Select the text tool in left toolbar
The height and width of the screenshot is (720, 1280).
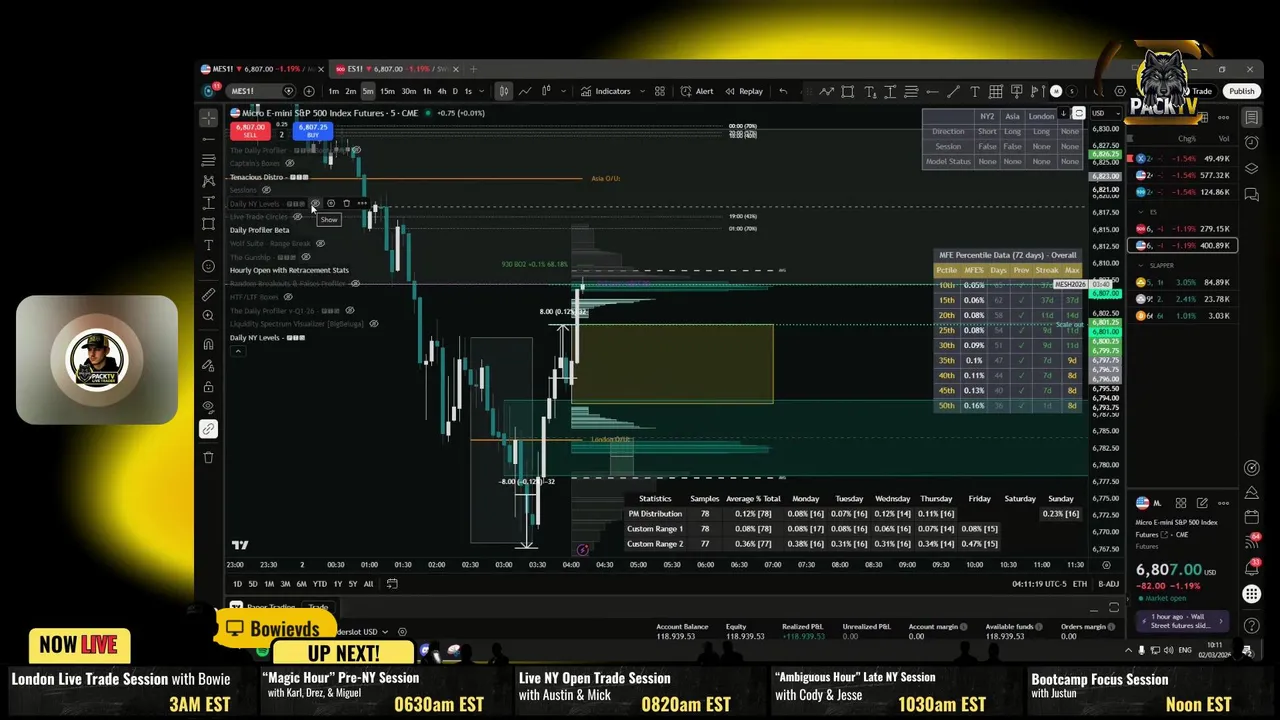208,245
